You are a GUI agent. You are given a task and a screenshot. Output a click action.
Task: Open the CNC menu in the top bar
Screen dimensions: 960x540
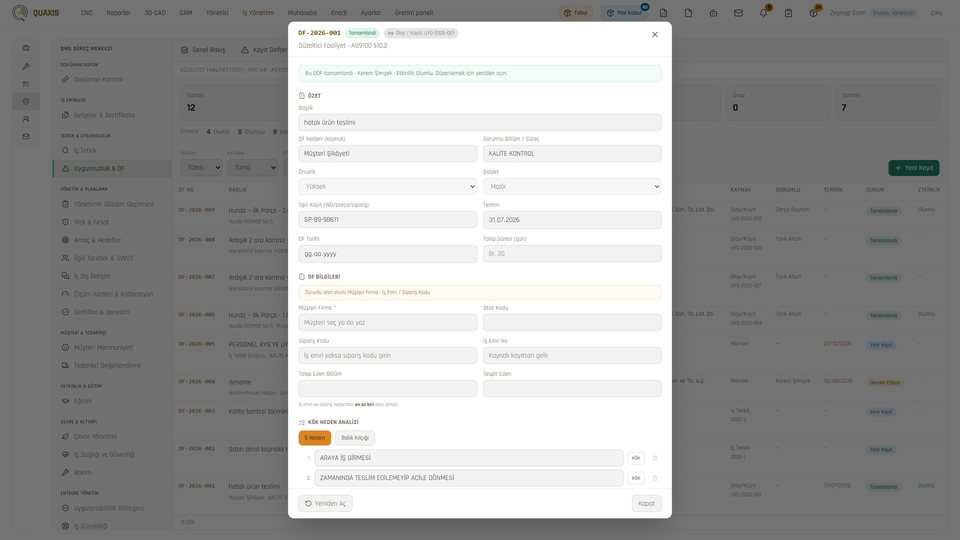point(87,13)
